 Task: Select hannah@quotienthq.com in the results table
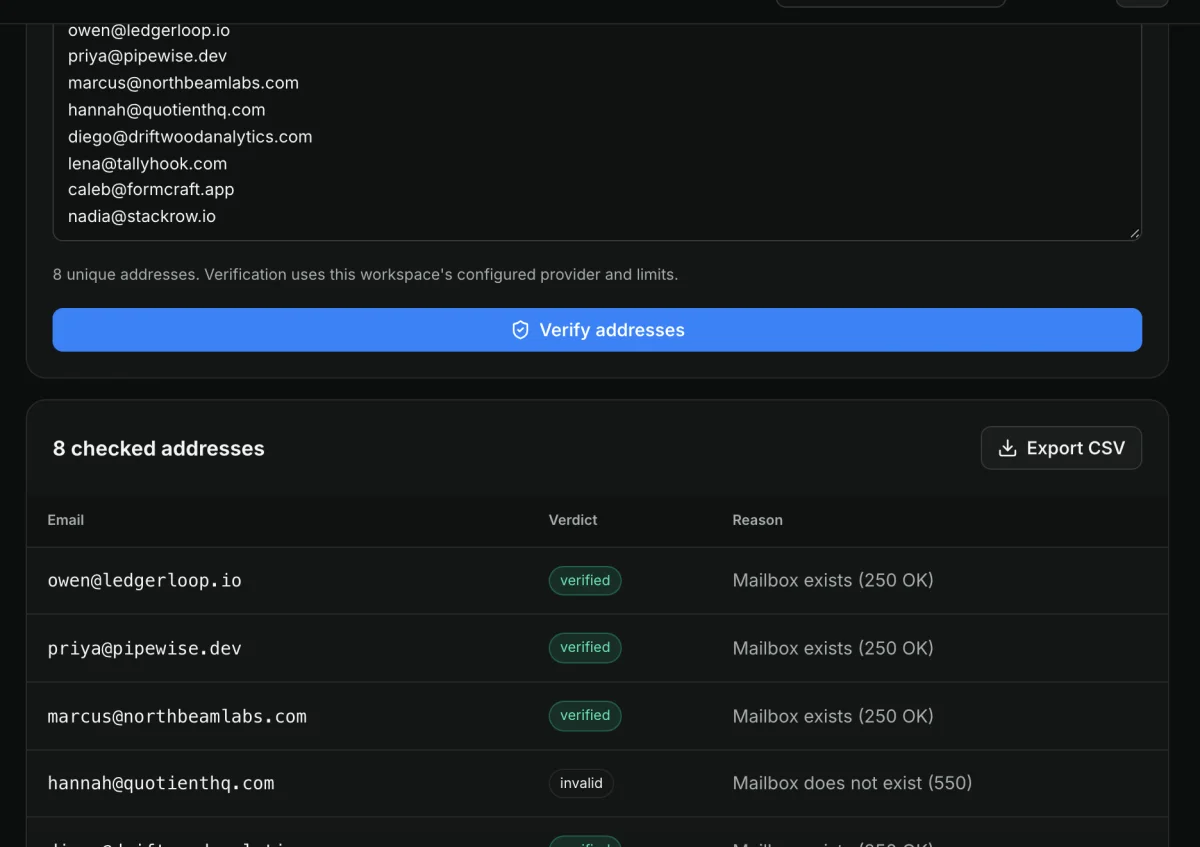(161, 783)
